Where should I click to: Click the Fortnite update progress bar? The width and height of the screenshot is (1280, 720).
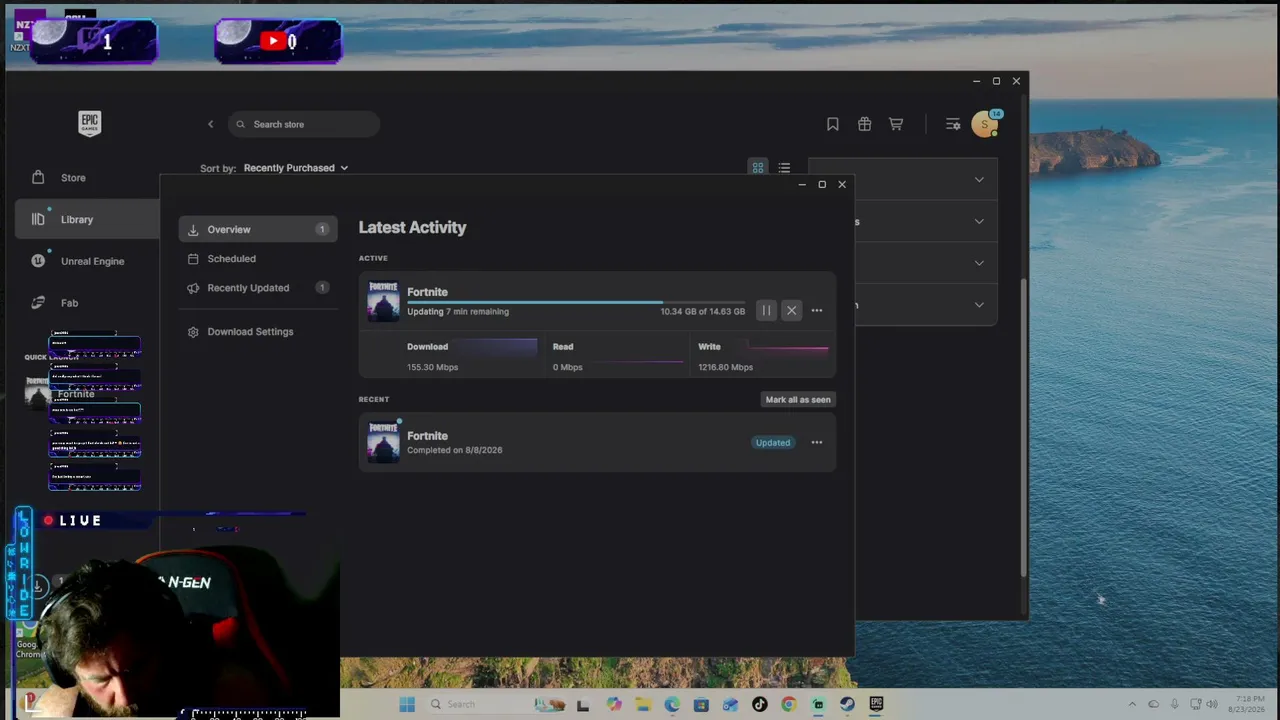576,301
